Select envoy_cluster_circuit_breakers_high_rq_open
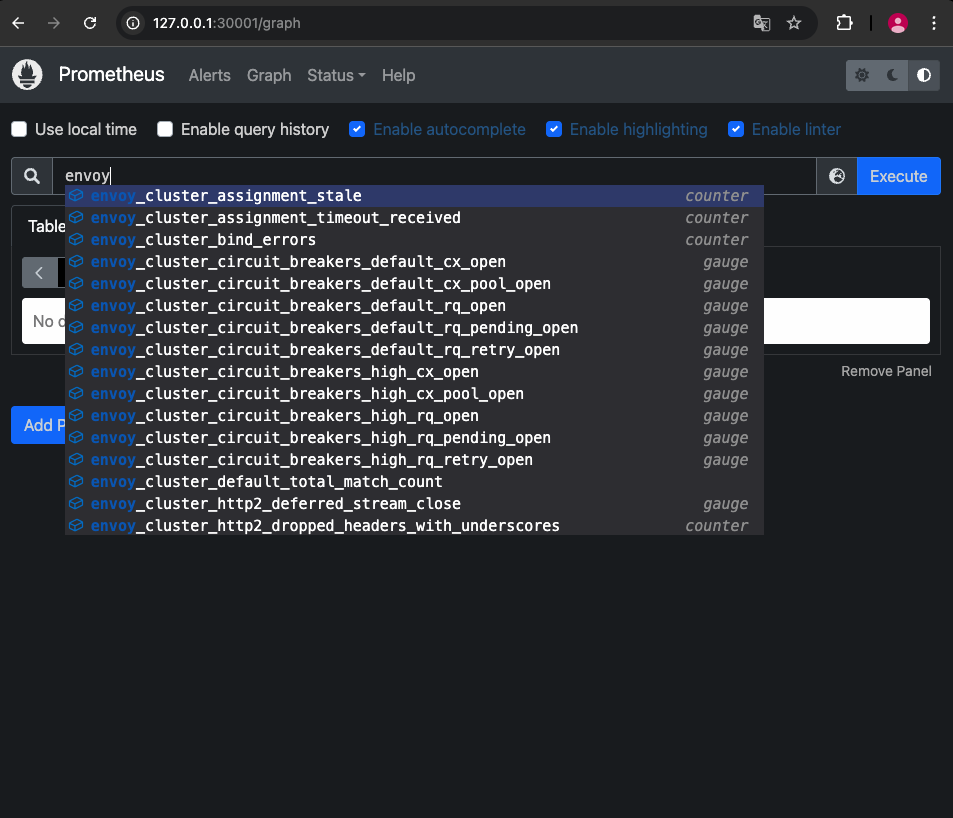 pos(414,416)
